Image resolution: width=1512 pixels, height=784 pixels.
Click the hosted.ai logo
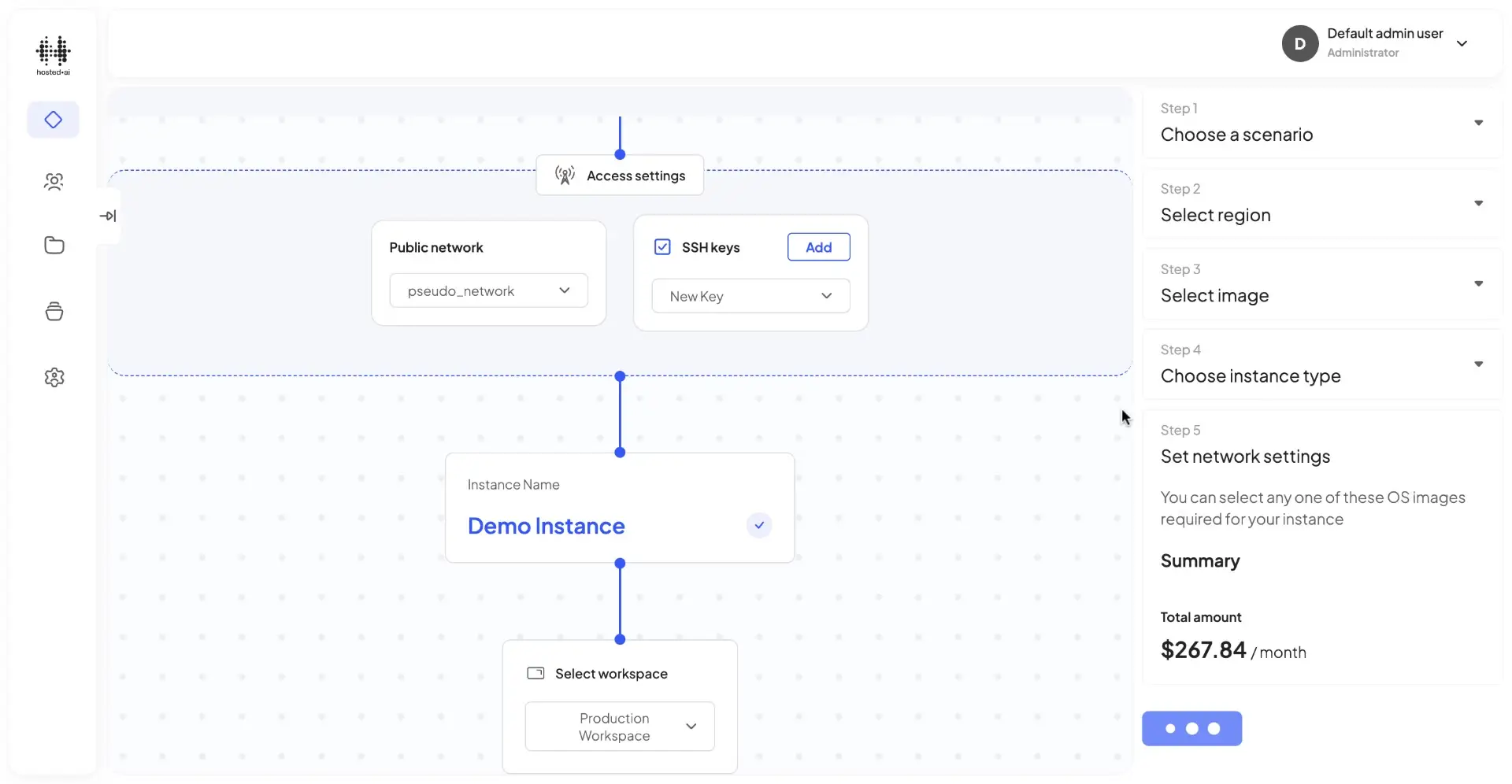click(53, 54)
